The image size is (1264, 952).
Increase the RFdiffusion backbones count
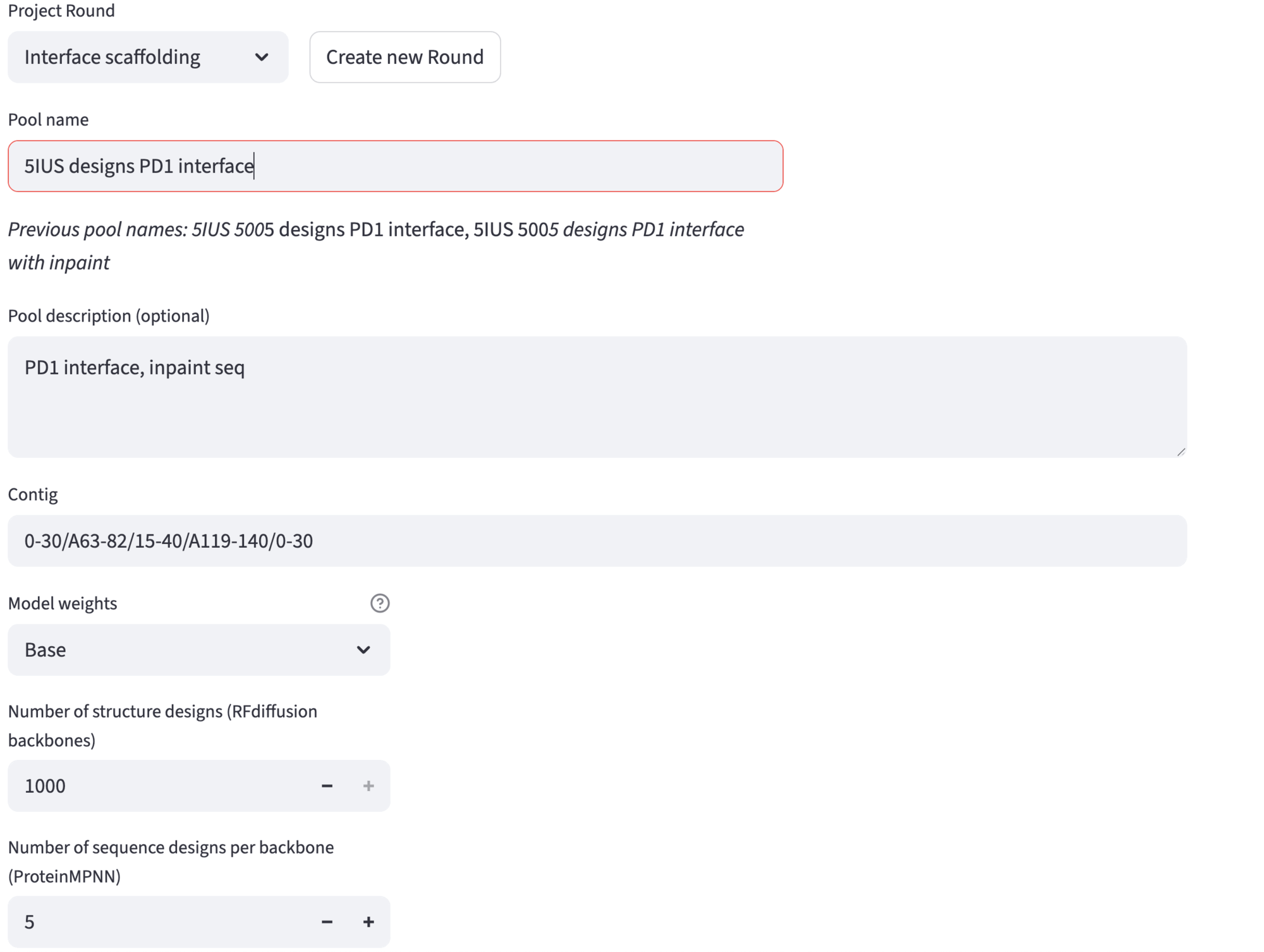pos(368,786)
